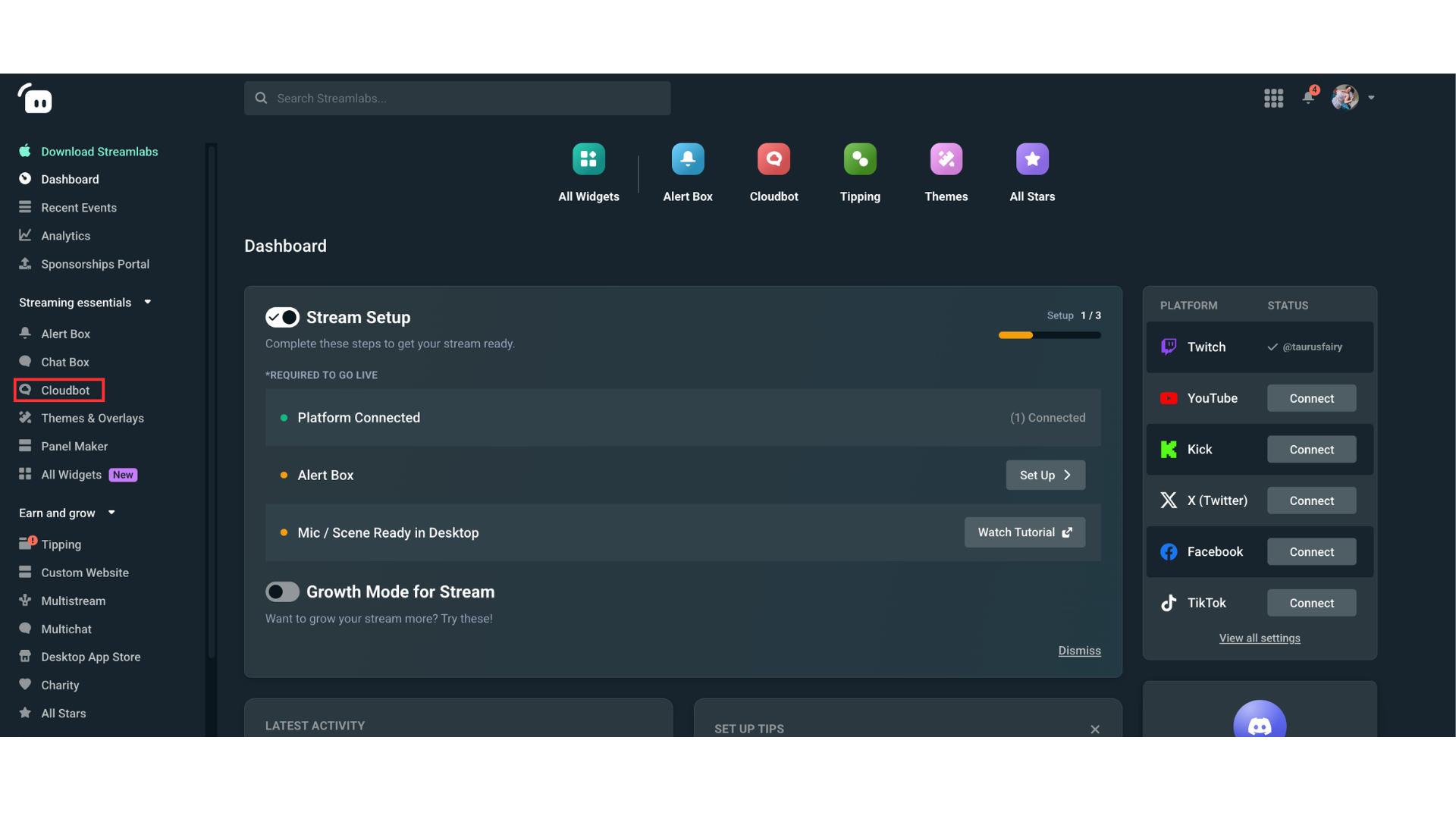Click the YouTube platform icon
1456x819 pixels.
(1169, 398)
